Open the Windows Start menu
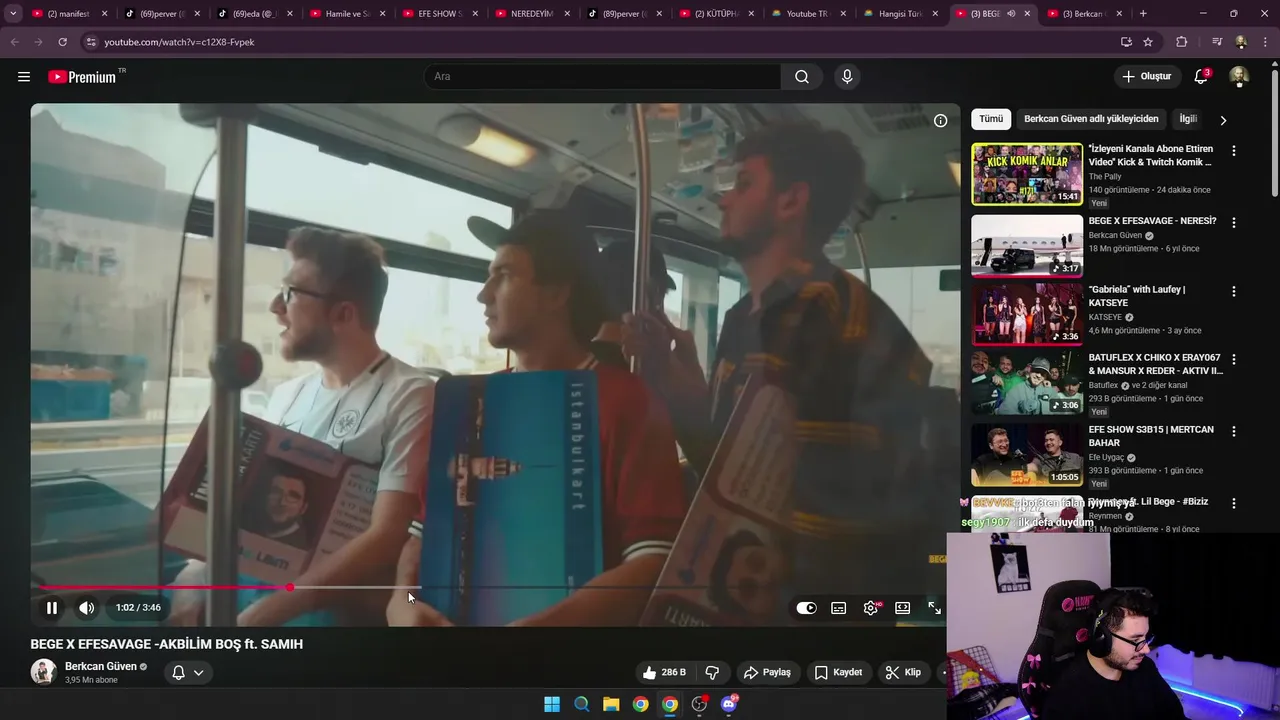This screenshot has height=720, width=1280. point(552,704)
